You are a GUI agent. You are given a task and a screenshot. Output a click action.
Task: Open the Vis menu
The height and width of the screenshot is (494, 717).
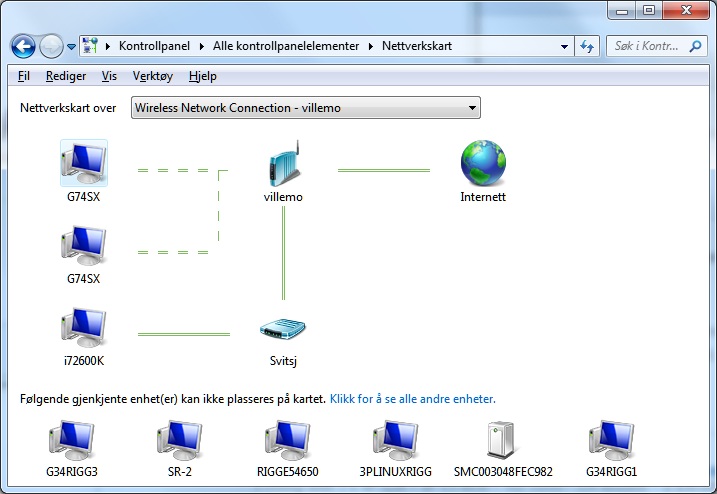tap(109, 76)
